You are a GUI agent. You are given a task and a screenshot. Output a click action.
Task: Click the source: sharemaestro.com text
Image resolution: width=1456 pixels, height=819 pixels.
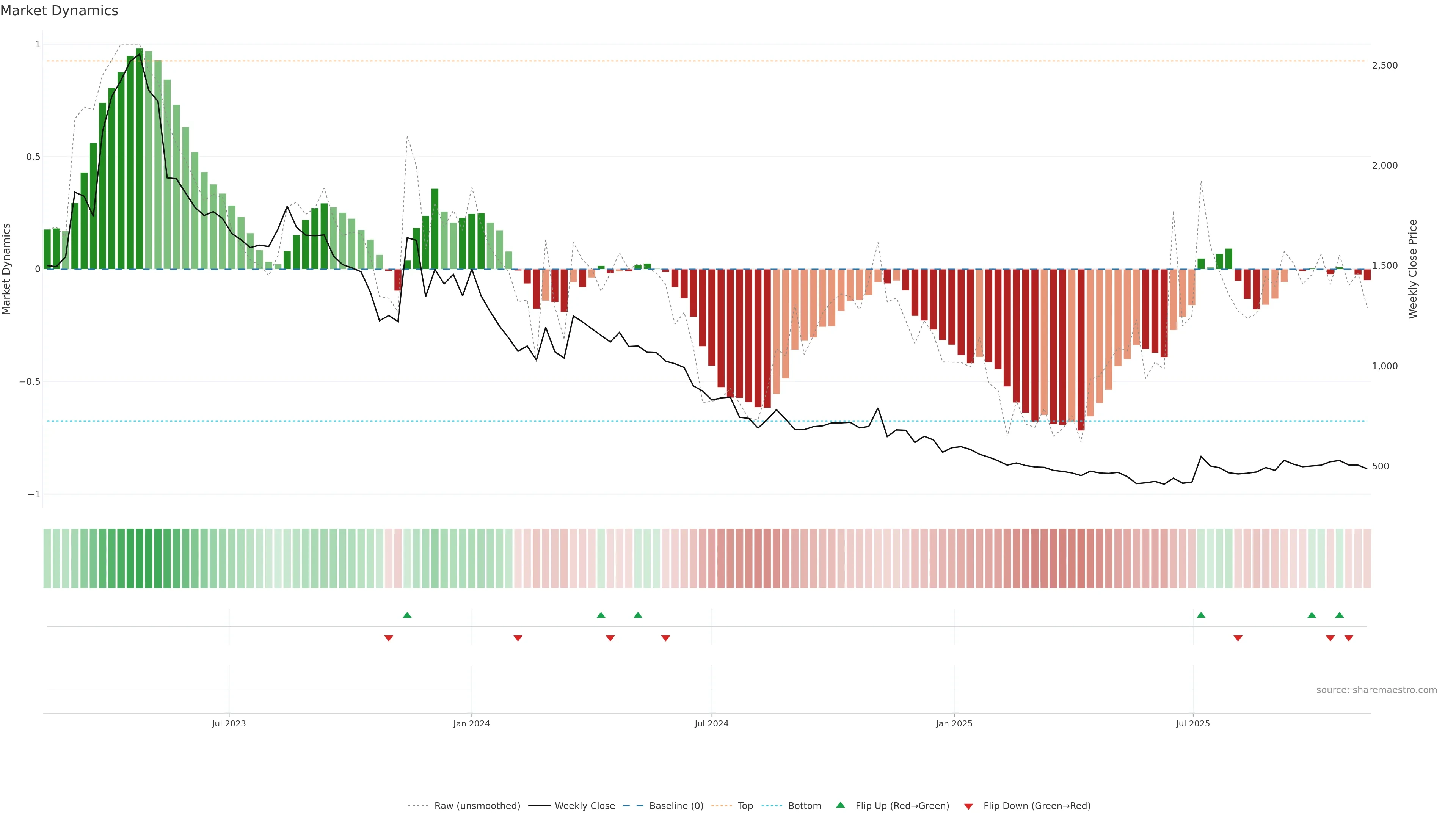pos(1376,690)
